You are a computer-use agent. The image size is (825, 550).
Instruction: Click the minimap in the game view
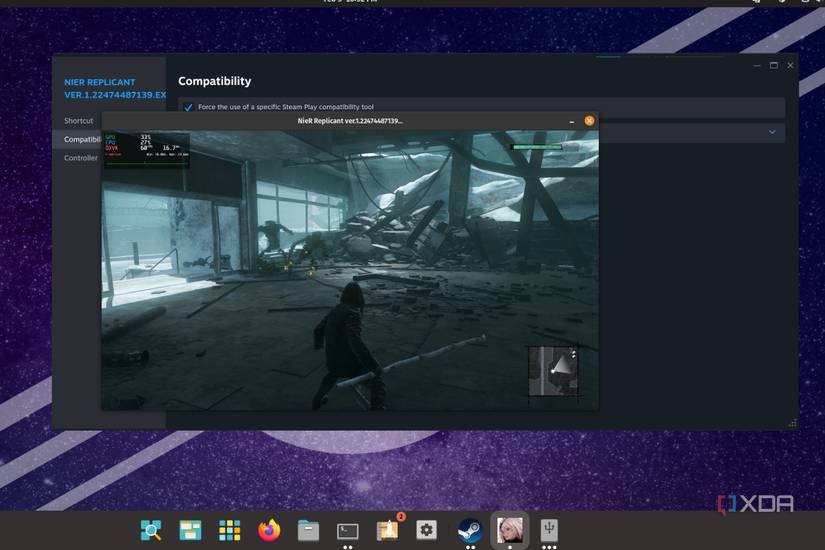point(554,371)
